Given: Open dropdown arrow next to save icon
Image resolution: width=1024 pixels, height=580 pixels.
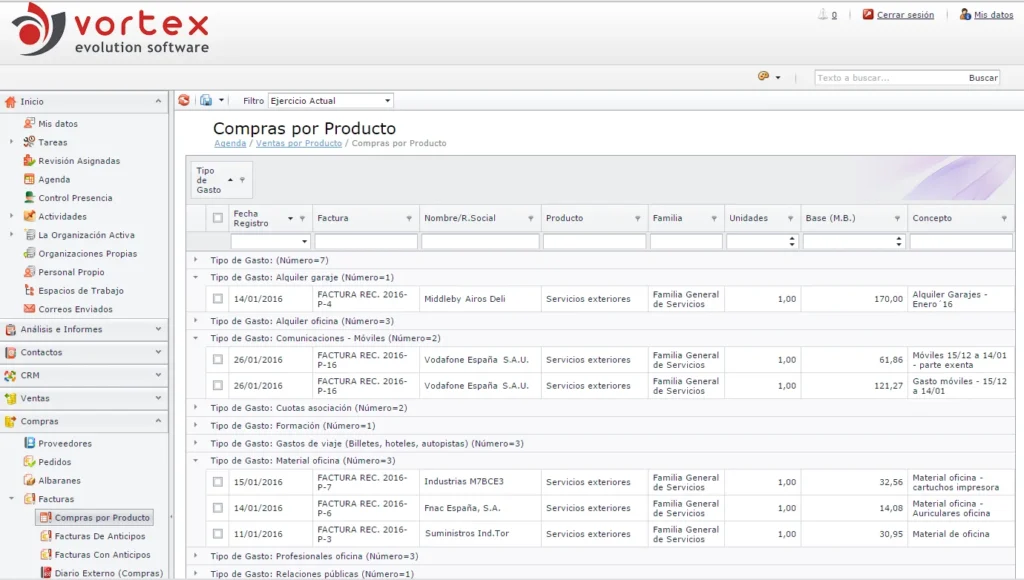Looking at the screenshot, I should (x=221, y=101).
